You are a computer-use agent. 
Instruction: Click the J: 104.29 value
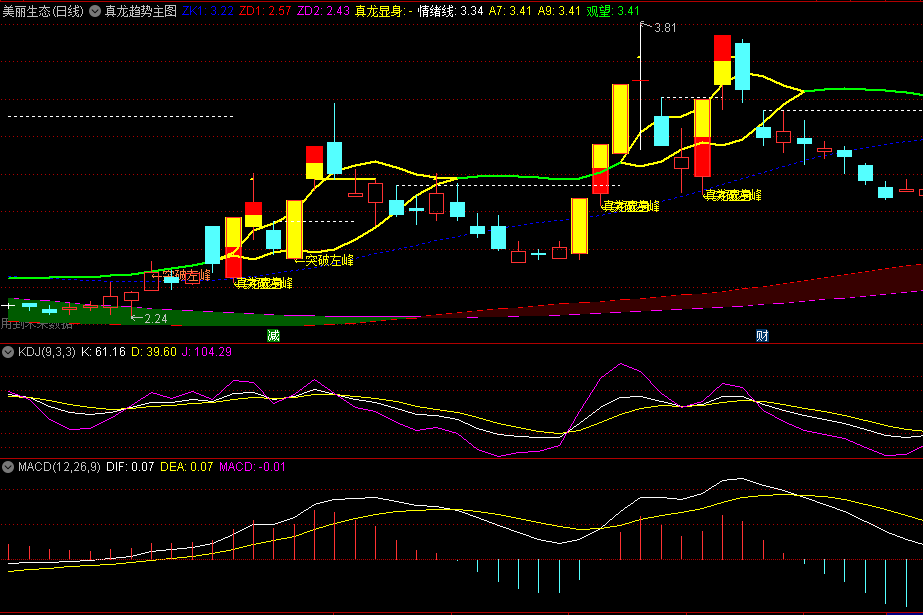[x=207, y=352]
